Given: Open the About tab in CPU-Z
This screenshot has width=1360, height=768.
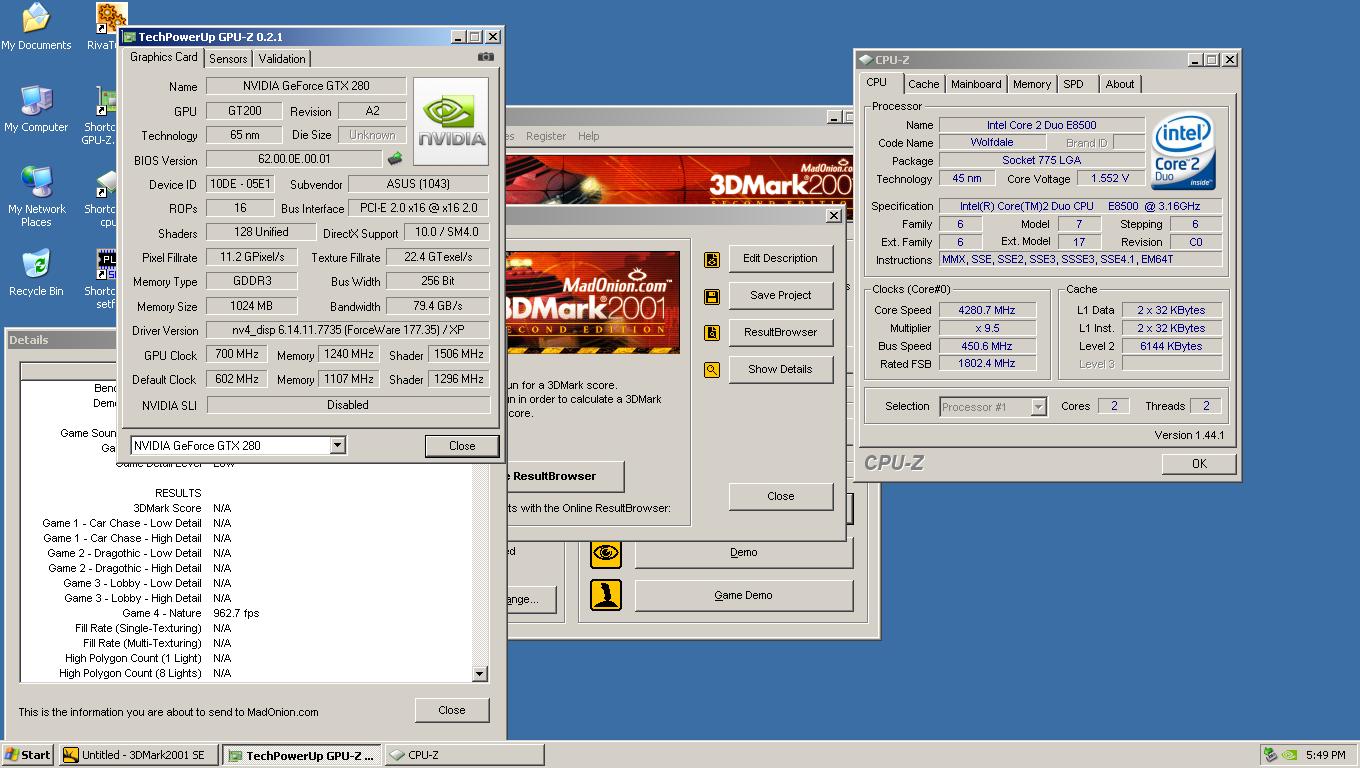Looking at the screenshot, I should tap(1119, 85).
